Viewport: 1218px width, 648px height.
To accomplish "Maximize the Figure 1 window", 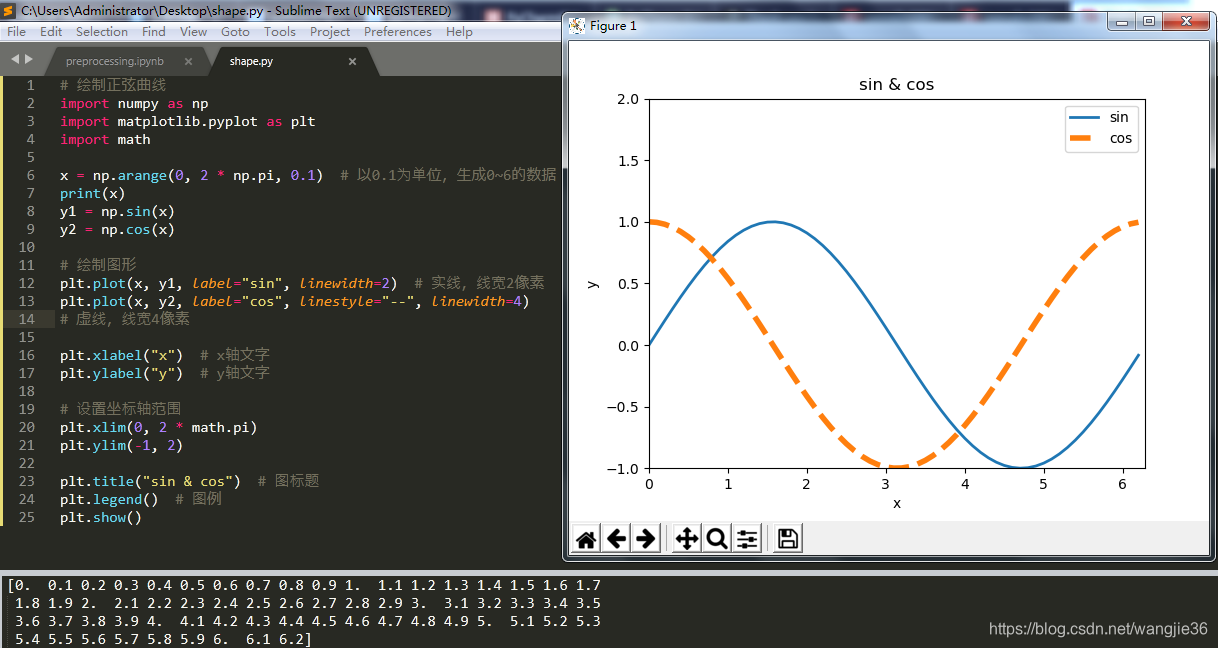I will pos(1149,21).
